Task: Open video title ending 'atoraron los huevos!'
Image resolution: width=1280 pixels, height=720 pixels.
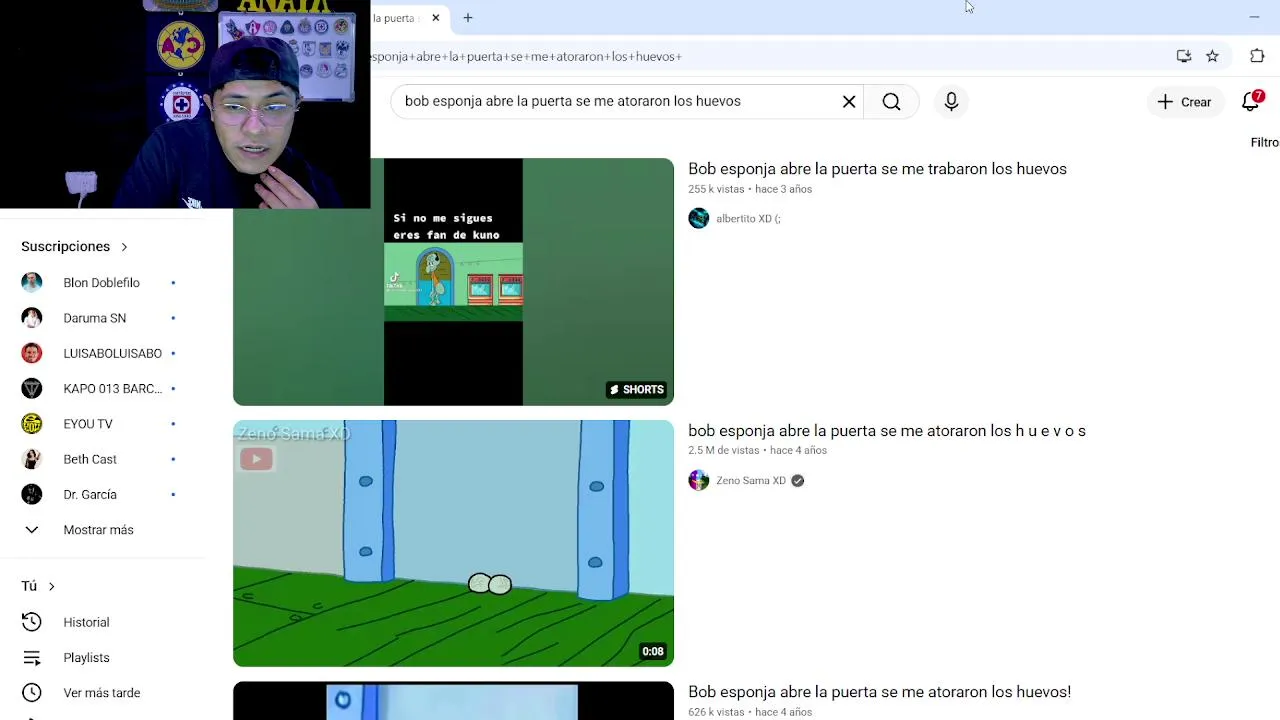Action: pos(879,692)
